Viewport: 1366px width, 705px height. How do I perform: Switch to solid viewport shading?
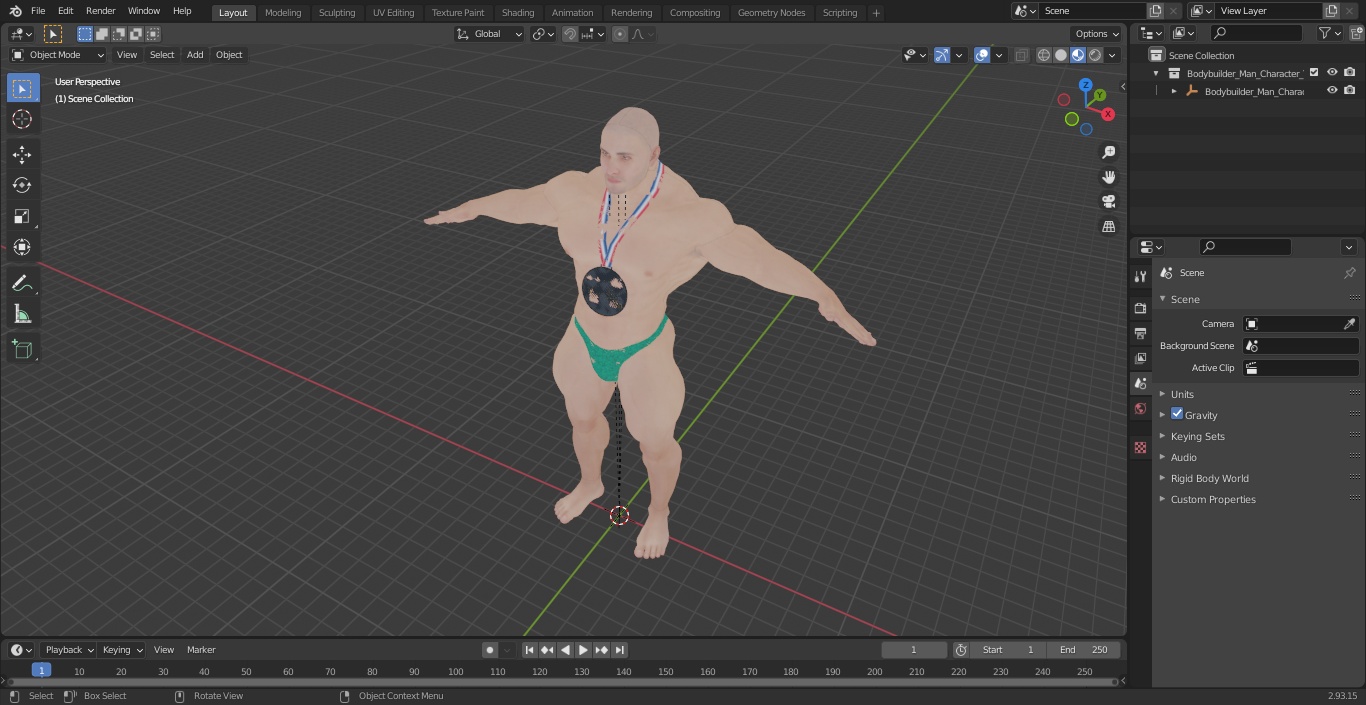click(x=1061, y=55)
